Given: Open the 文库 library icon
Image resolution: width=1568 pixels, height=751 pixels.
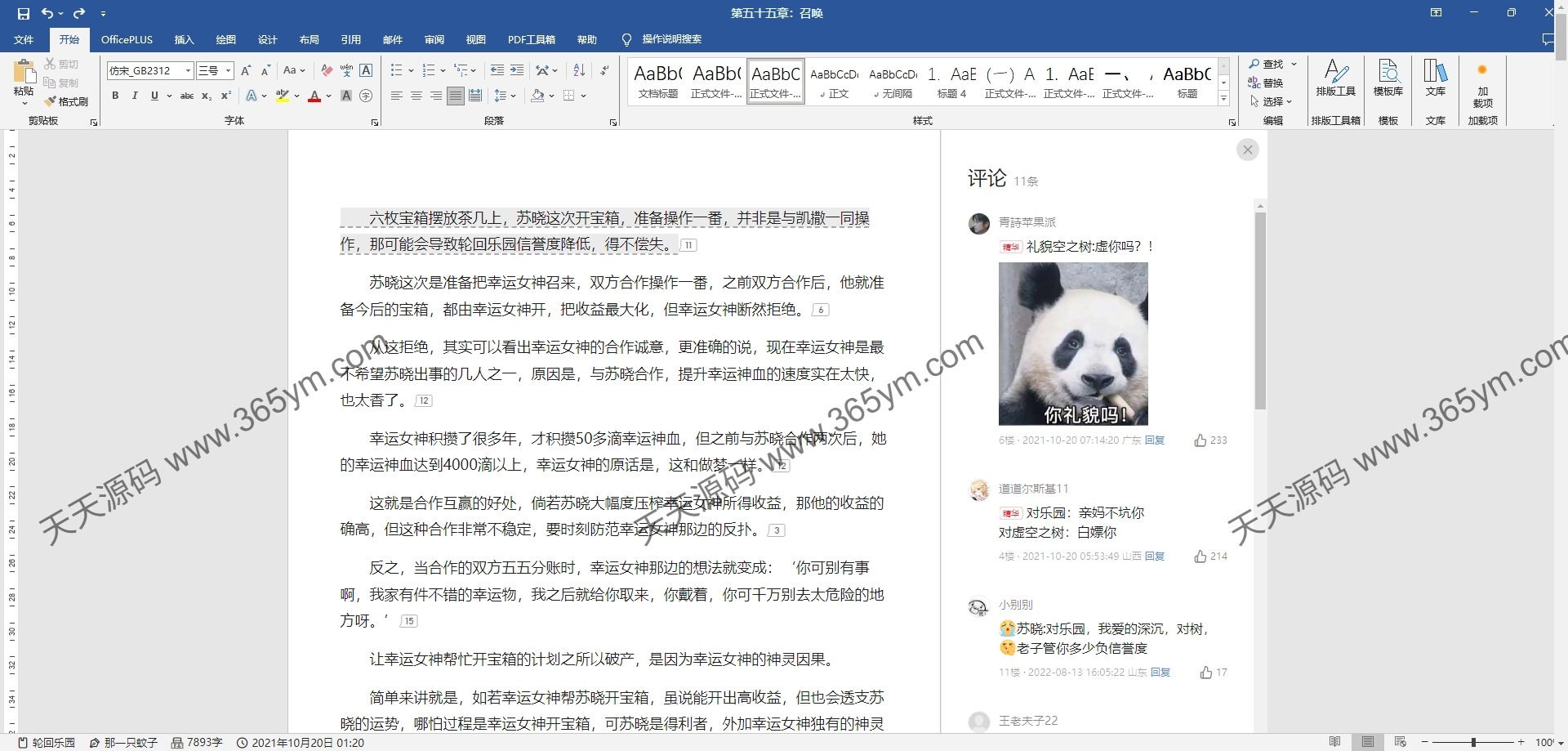Looking at the screenshot, I should pos(1436,78).
